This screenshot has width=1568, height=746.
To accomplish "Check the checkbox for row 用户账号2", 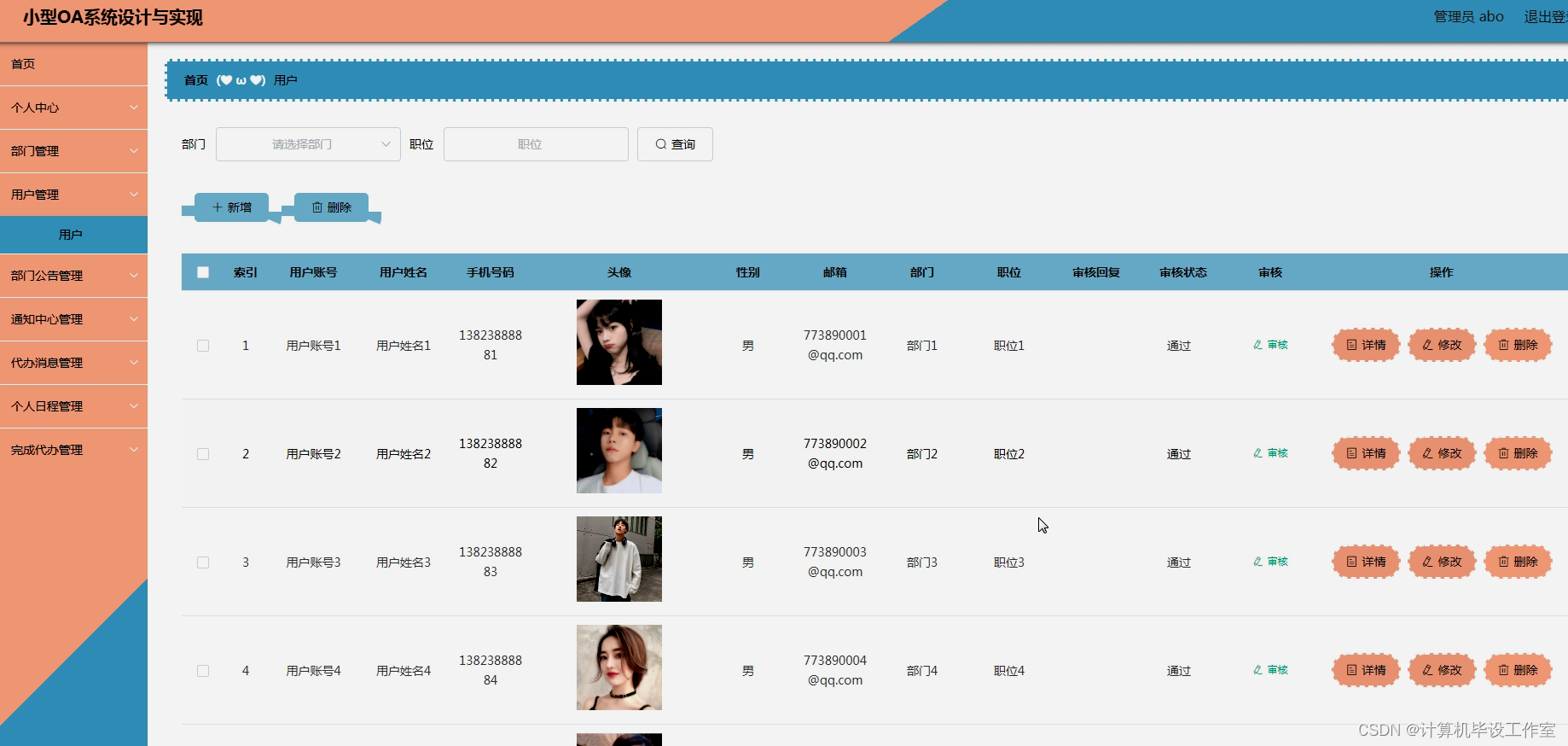I will [x=203, y=454].
